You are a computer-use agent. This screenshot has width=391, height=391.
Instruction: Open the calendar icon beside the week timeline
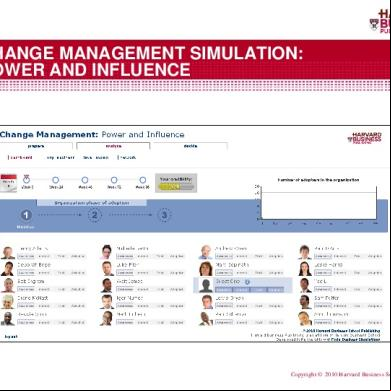click(8, 183)
